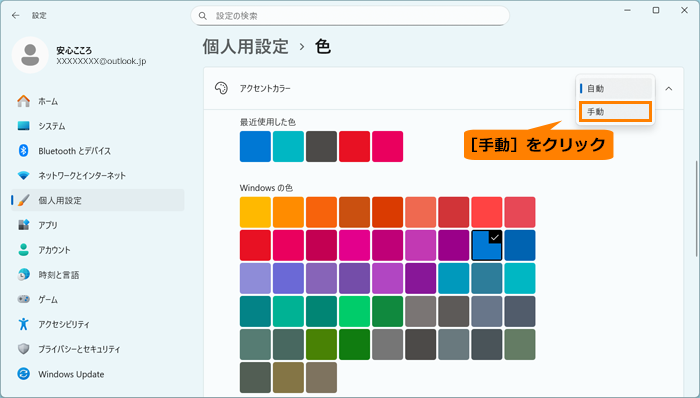Maximize the Settings window
Screen dimensions: 700x398
tap(656, 10)
